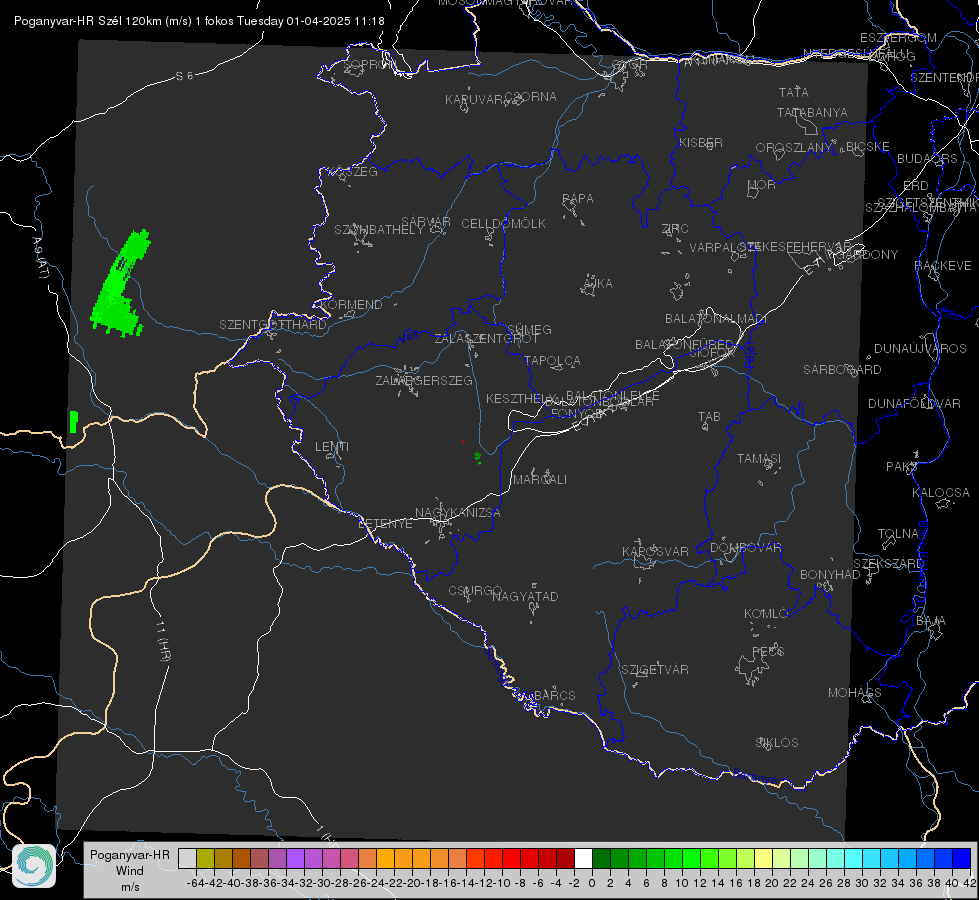
Task: Click the MÓR city label
Action: pyautogui.click(x=762, y=184)
